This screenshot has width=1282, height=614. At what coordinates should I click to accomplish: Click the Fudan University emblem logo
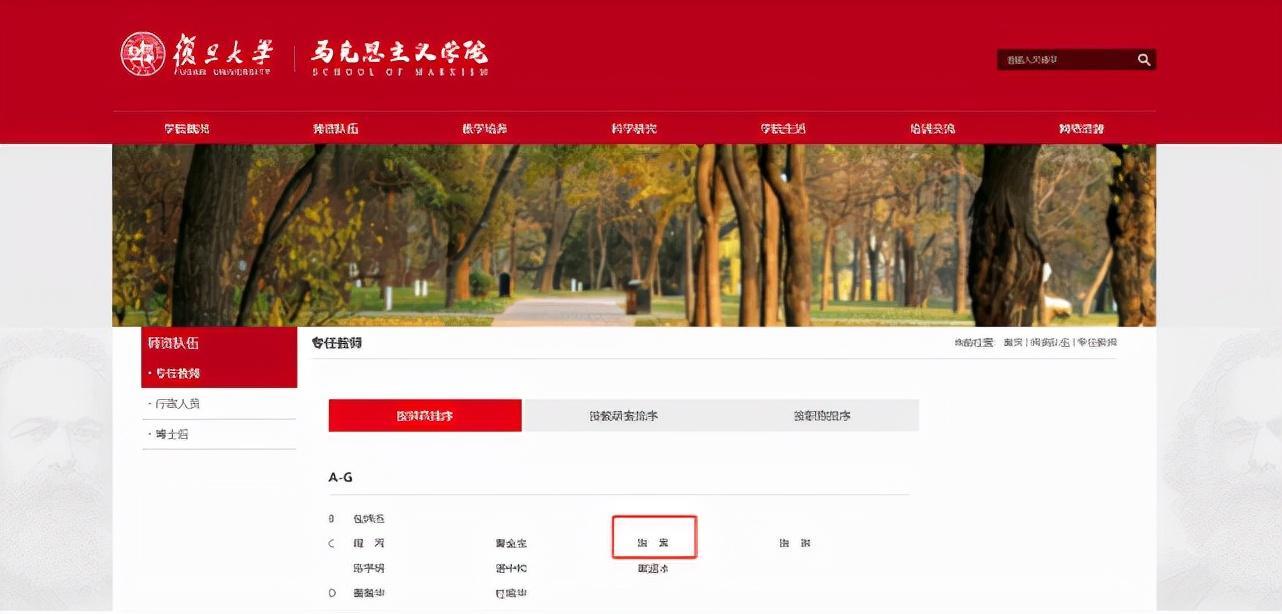(x=143, y=54)
